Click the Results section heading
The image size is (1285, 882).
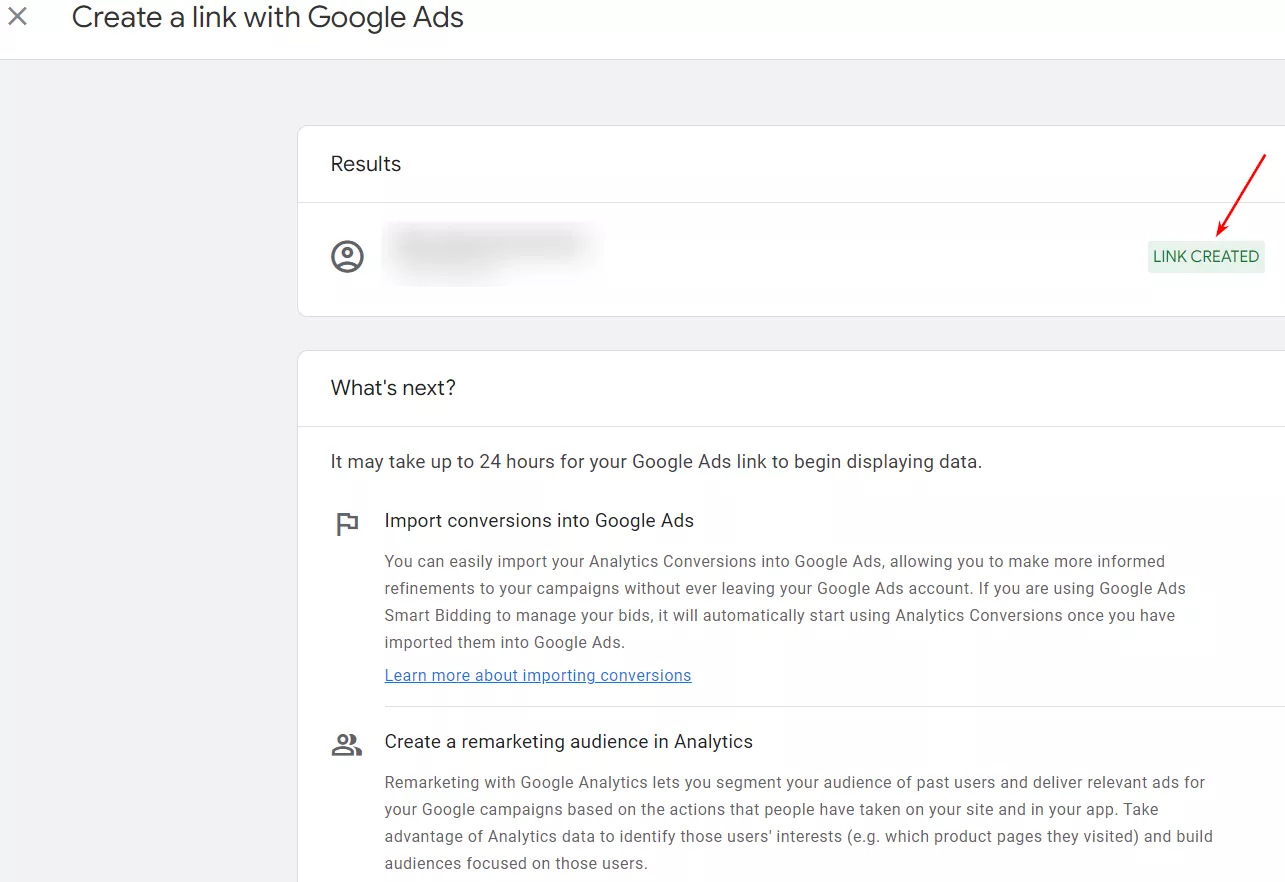[x=365, y=164]
